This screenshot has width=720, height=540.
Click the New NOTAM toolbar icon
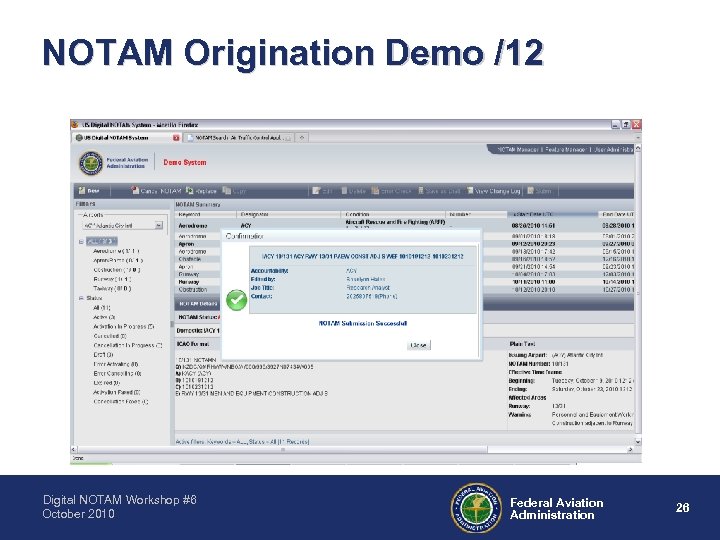tap(82, 191)
